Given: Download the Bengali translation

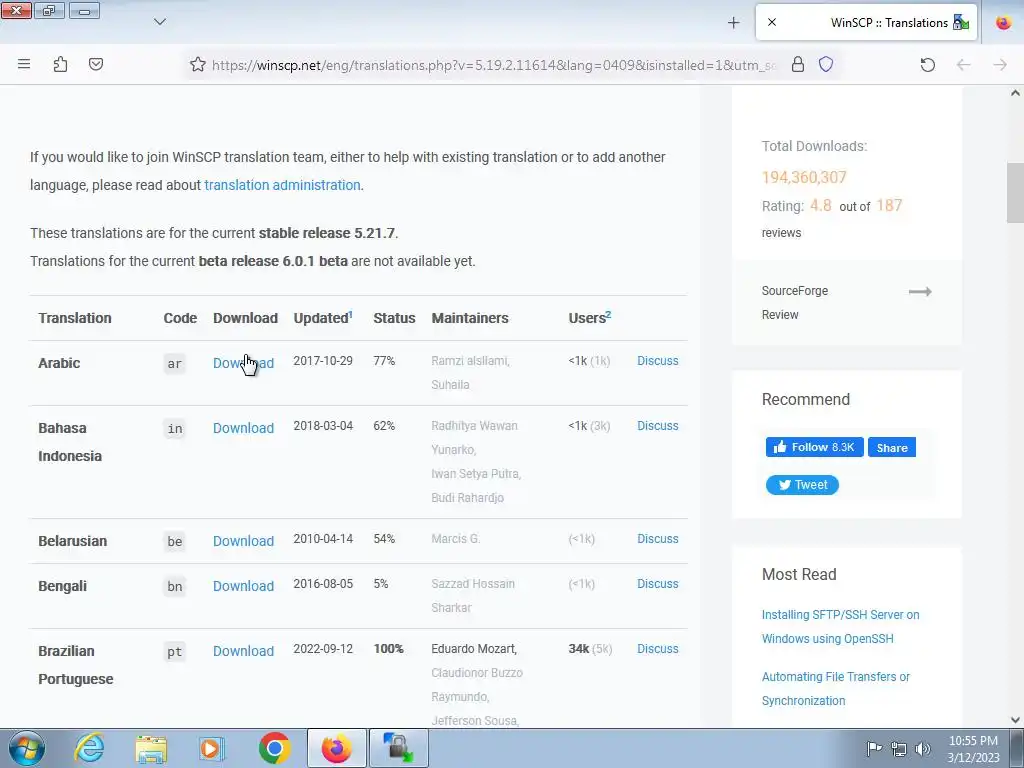Looking at the screenshot, I should (x=243, y=586).
